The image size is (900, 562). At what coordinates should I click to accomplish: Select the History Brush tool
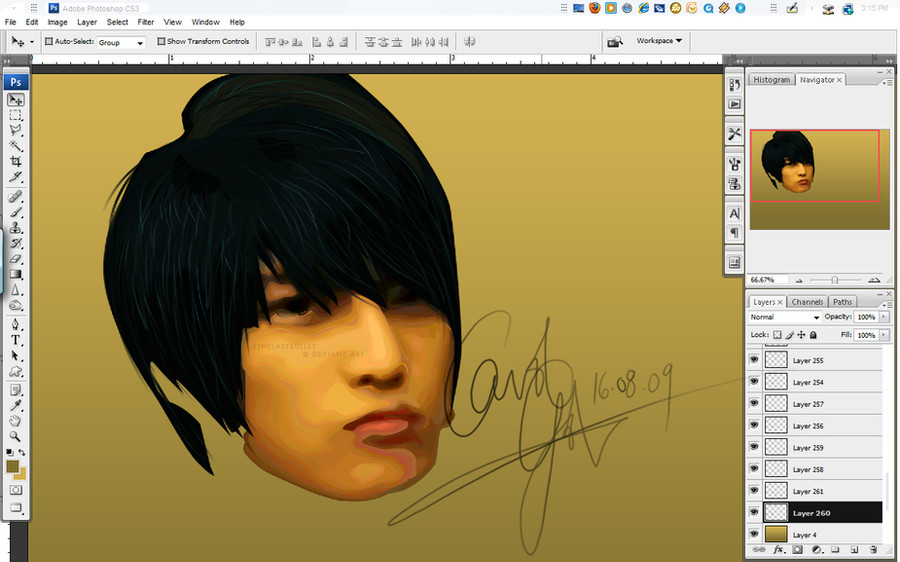[15, 243]
